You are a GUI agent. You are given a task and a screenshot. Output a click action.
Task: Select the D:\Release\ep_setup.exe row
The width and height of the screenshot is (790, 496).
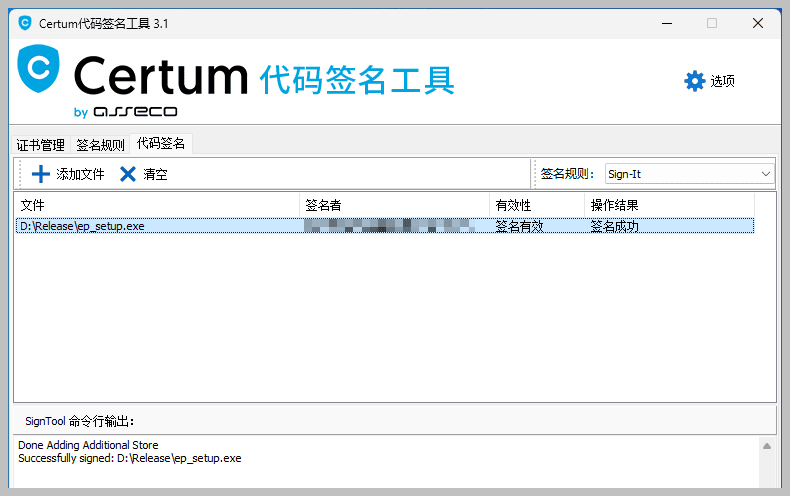[385, 226]
